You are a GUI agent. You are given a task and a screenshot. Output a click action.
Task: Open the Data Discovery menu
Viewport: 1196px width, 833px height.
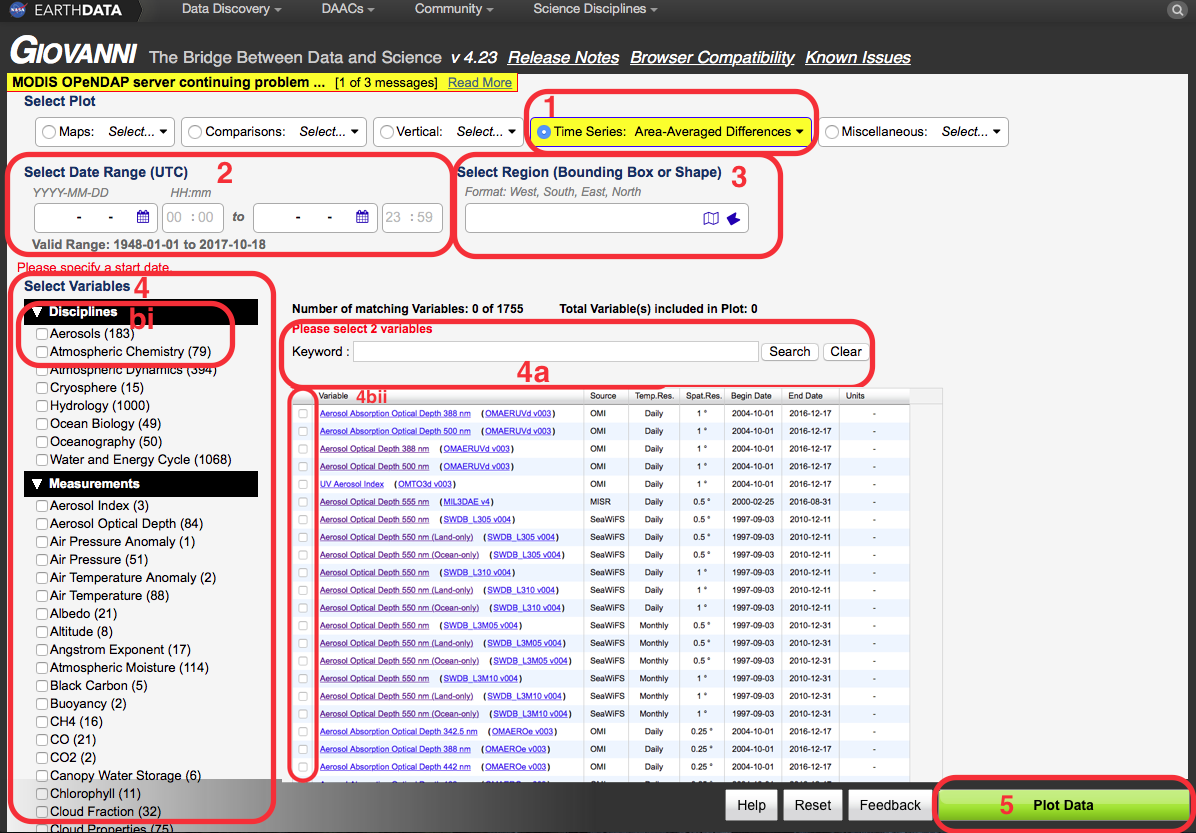tap(232, 9)
